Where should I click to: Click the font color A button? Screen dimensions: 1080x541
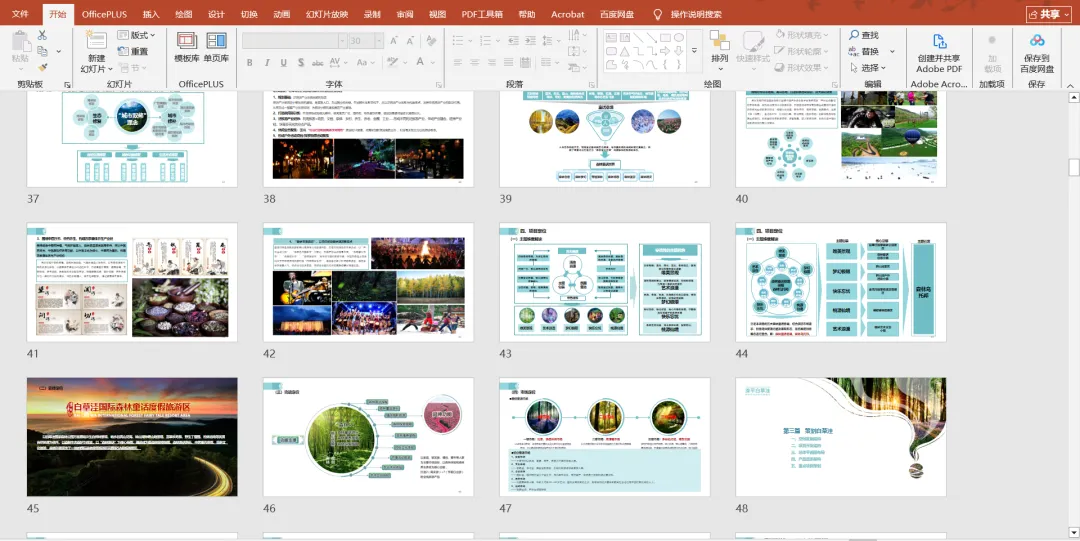pos(420,63)
